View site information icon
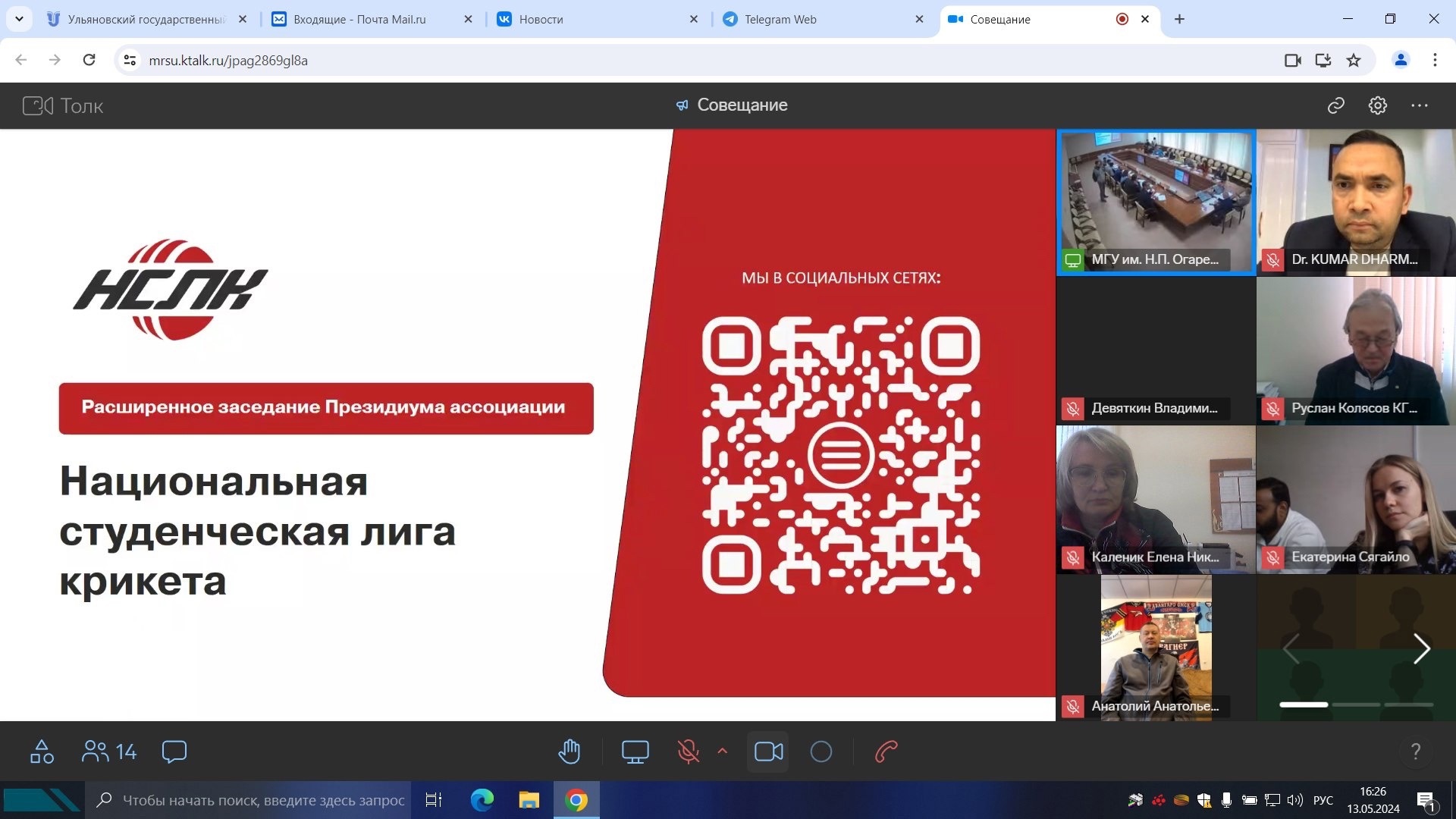This screenshot has width=1456, height=819. 130,60
